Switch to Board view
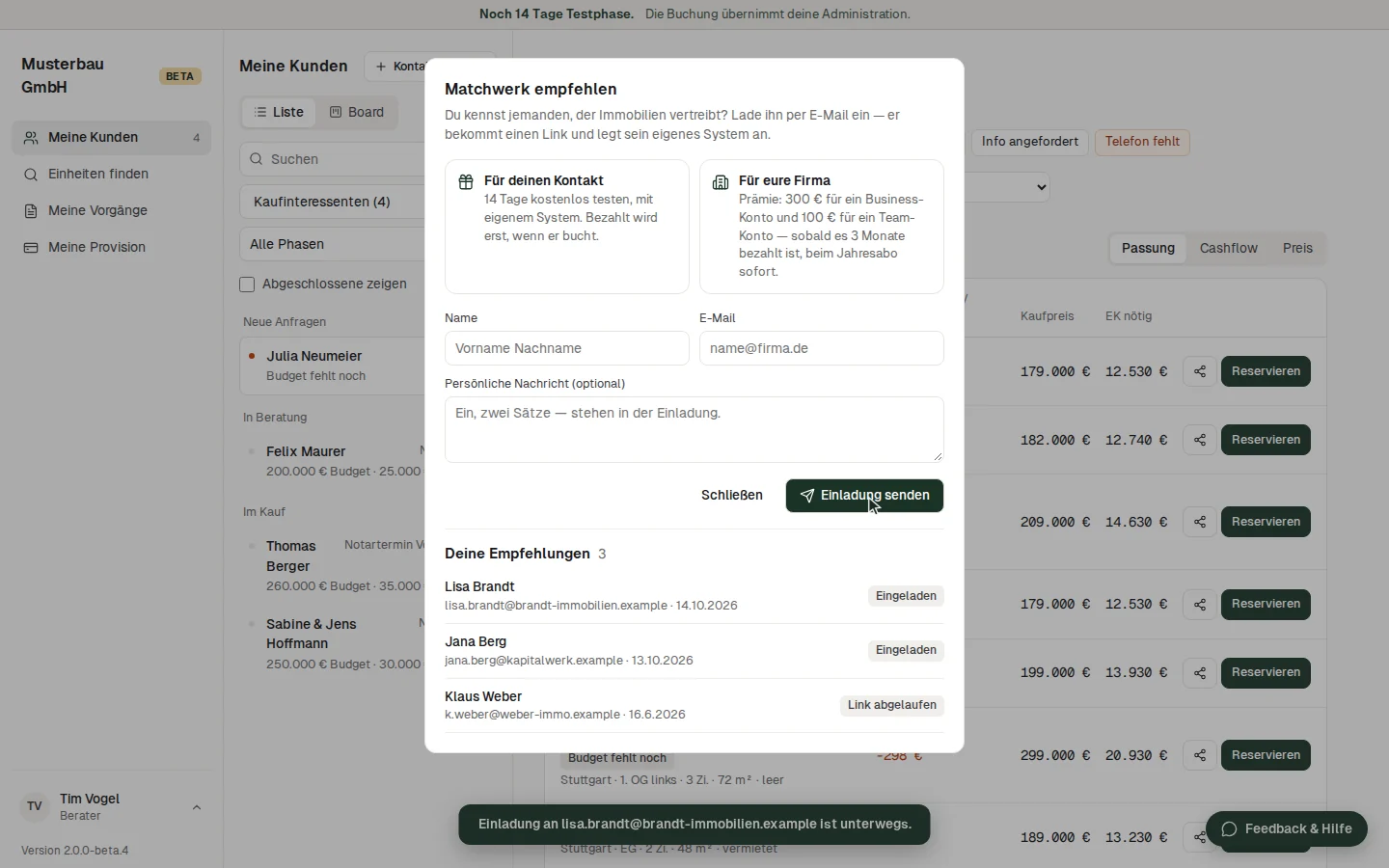1389x868 pixels. 357,112
